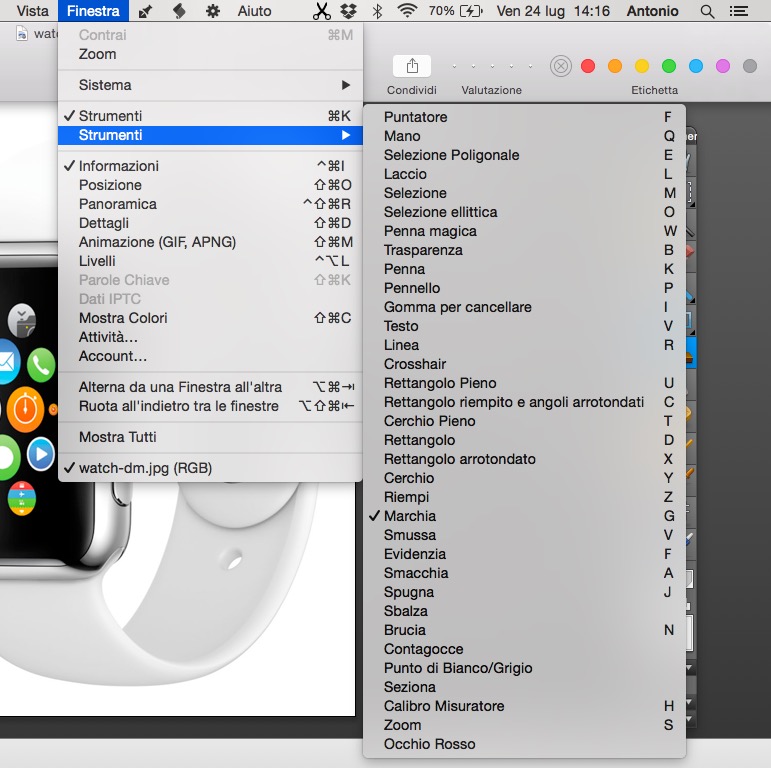
Task: Apply the red label color
Action: 588,66
